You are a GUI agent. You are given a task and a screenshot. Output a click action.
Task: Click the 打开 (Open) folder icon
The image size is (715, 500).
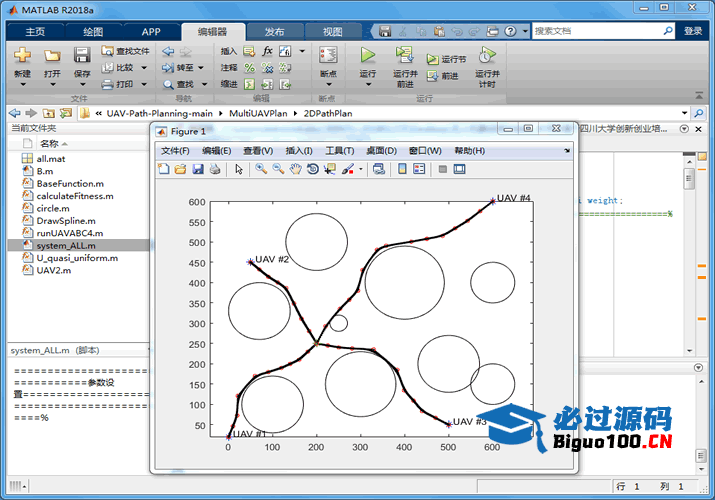[52, 56]
